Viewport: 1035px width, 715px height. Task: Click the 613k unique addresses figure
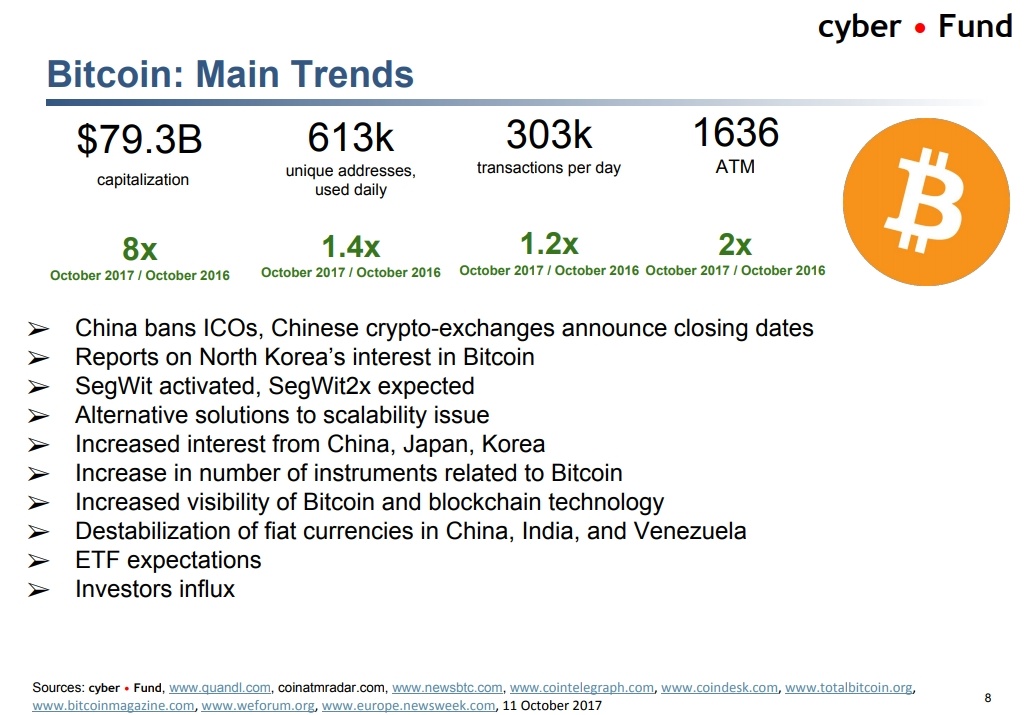tap(350, 137)
